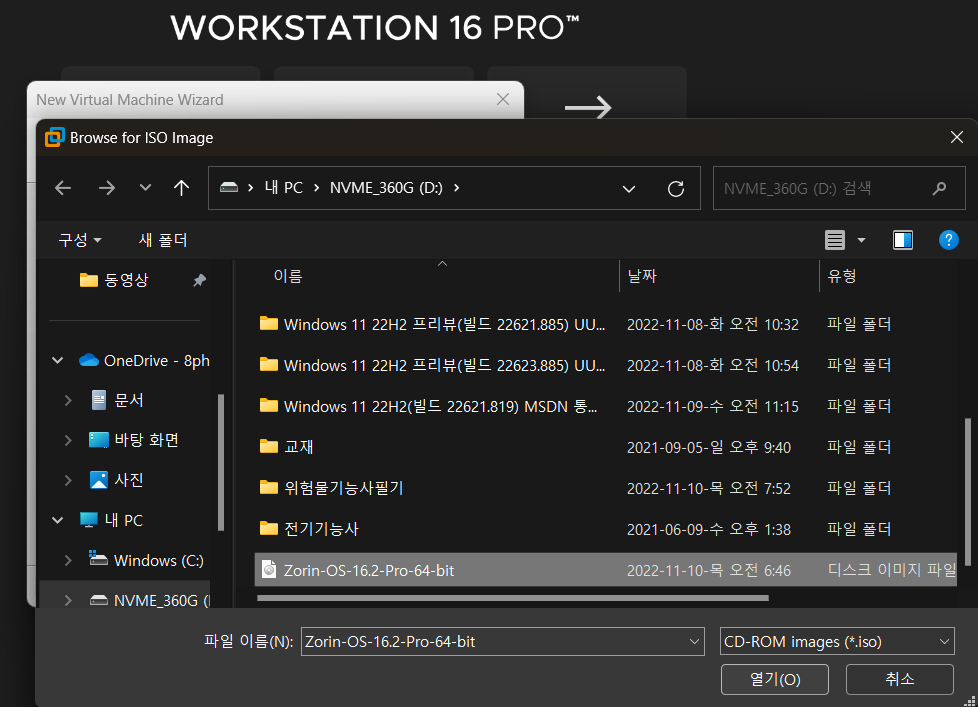Select 'NVME_360G (D:)' breadcrumb segment
This screenshot has height=707, width=978.
point(386,188)
